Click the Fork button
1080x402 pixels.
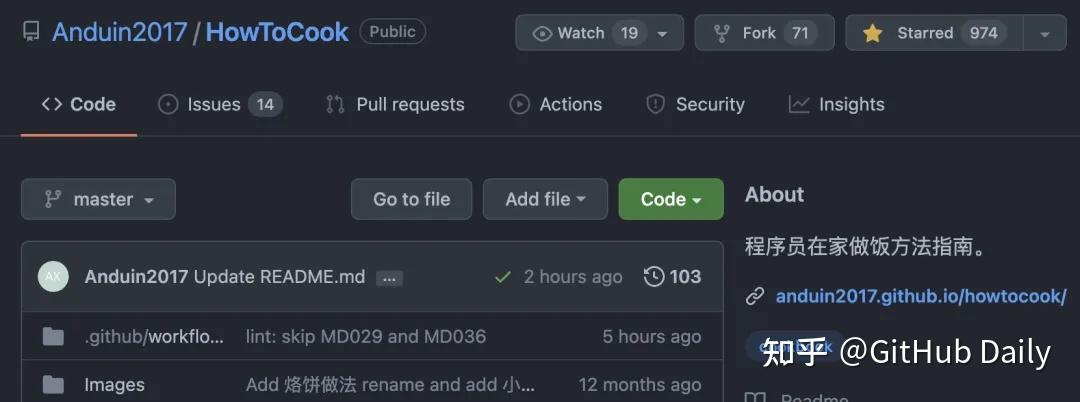click(x=765, y=33)
